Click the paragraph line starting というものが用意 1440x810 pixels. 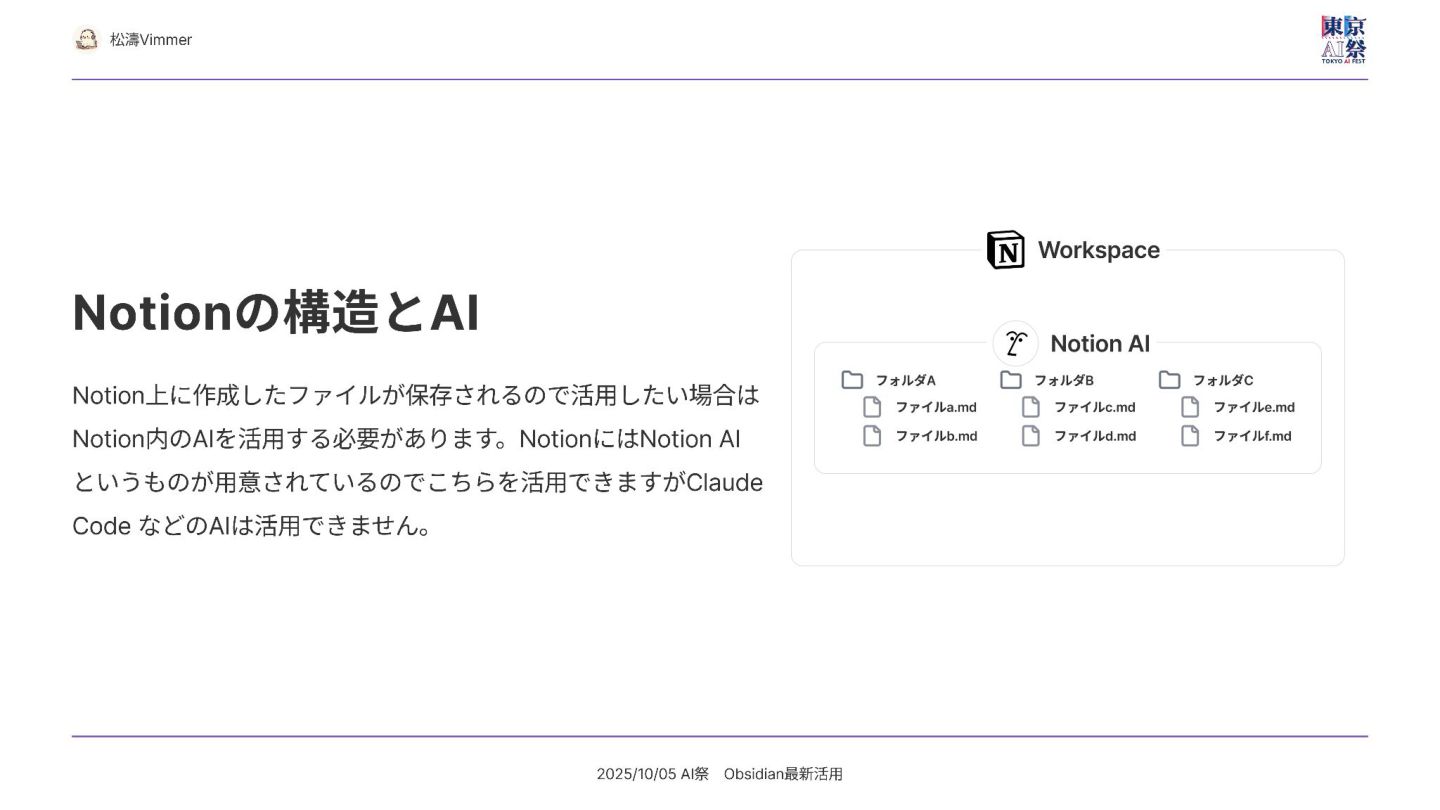pos(417,482)
